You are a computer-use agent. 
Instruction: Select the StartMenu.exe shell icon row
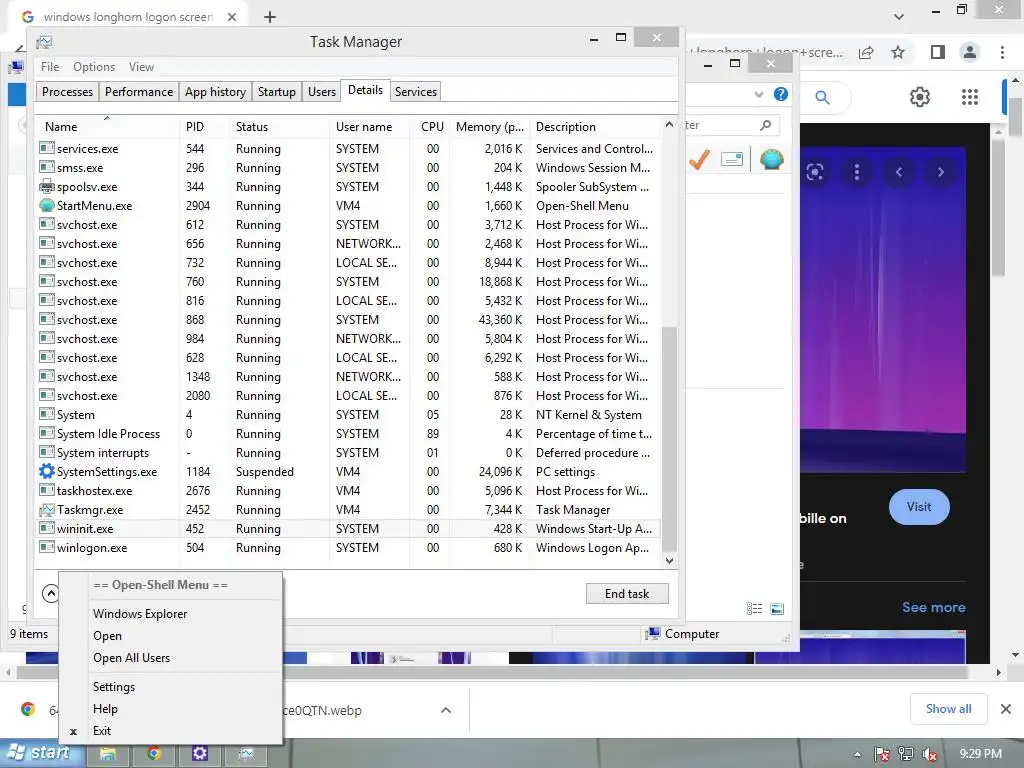46,205
